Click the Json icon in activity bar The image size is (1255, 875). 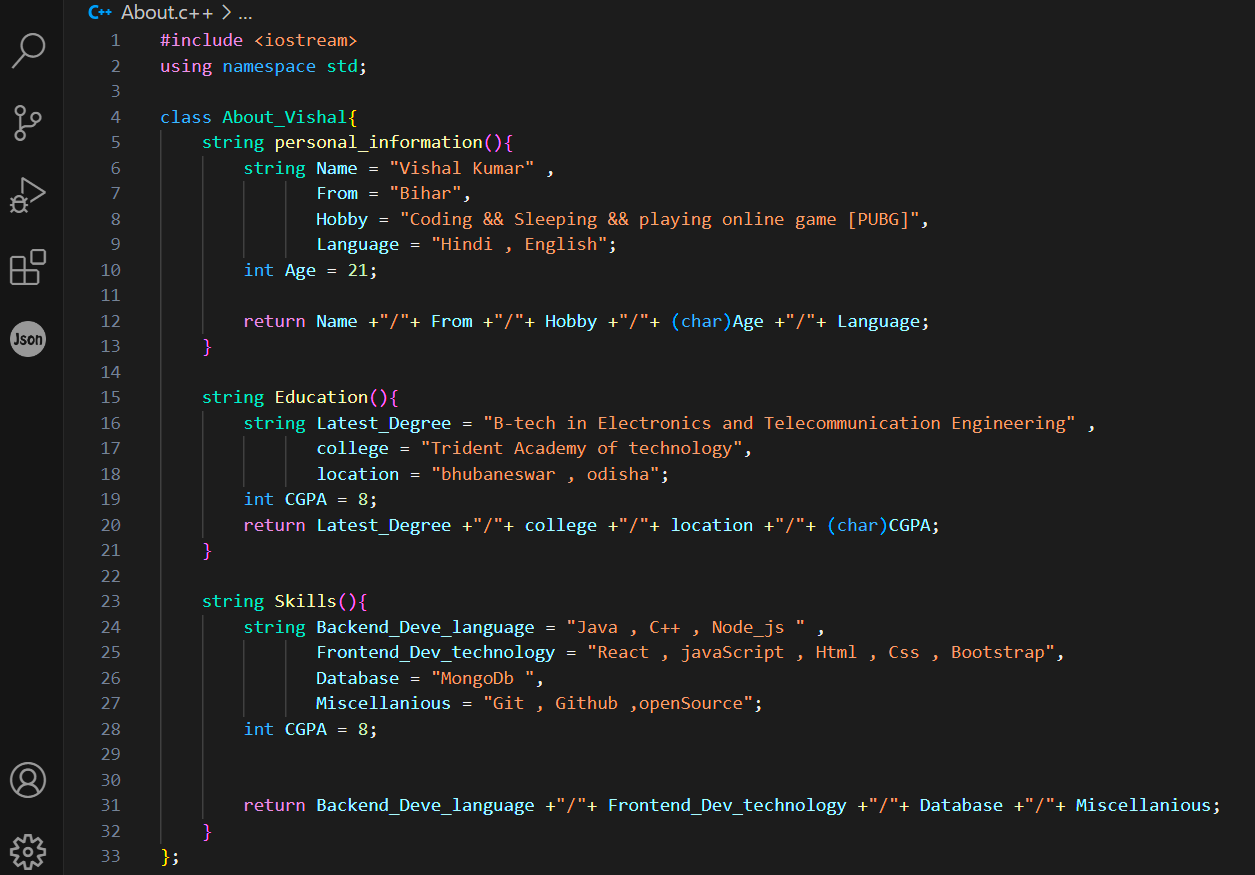coord(28,340)
